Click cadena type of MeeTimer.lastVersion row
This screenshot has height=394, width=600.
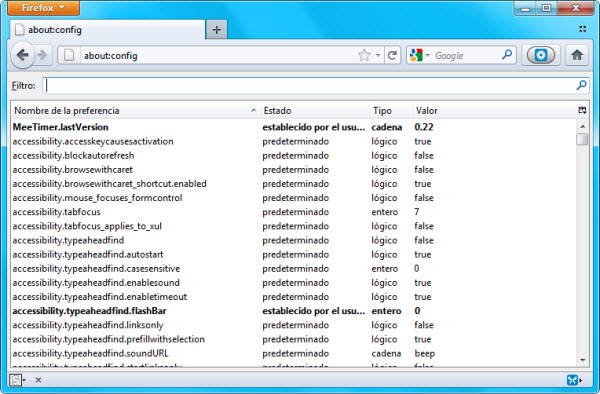386,127
